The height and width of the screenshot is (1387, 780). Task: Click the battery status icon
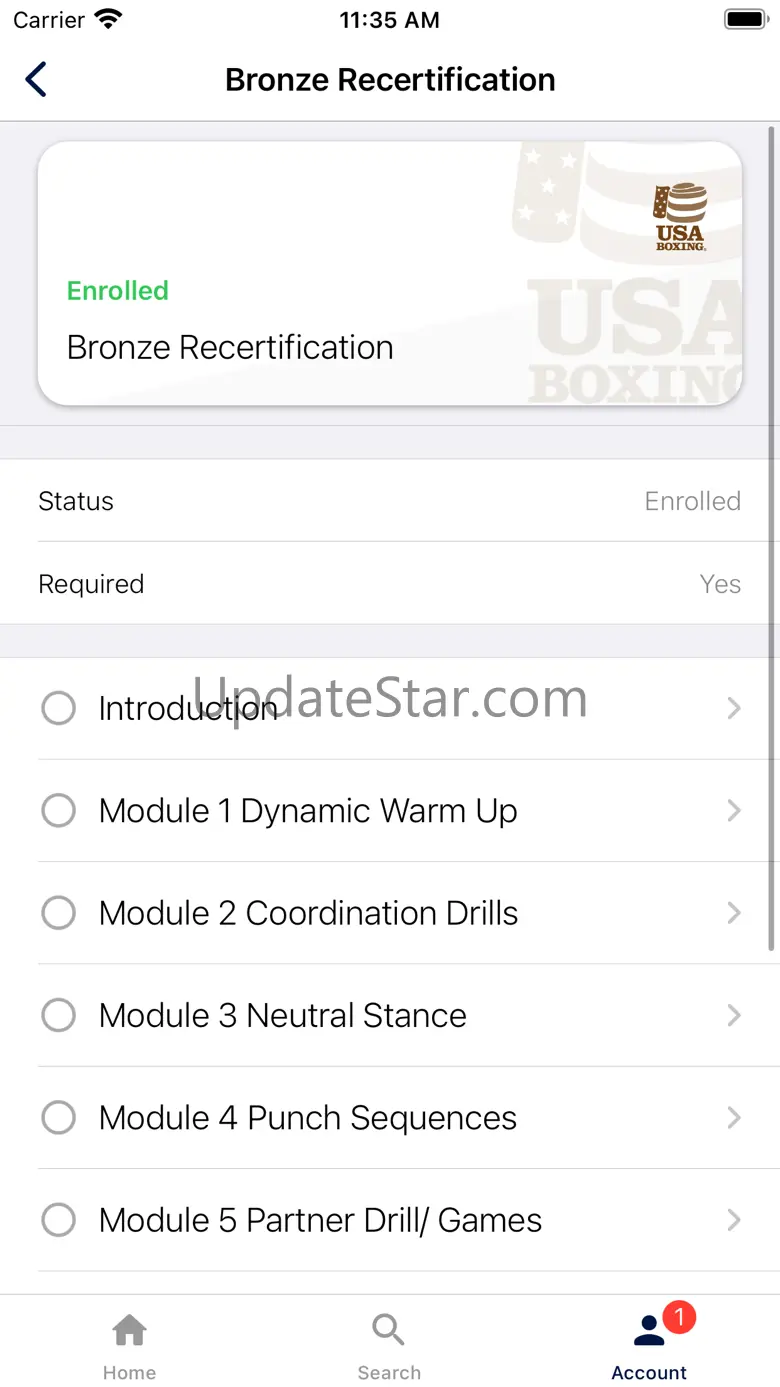(745, 20)
